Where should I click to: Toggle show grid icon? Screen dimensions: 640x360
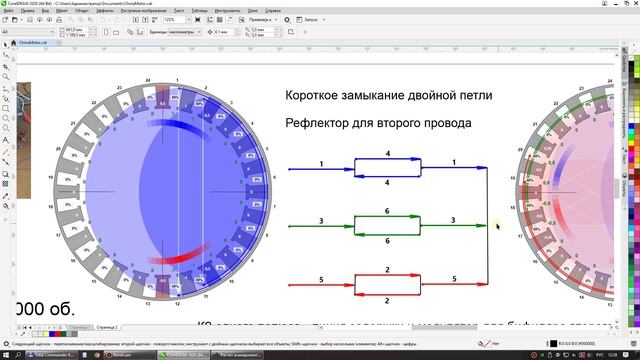pyautogui.click(x=220, y=20)
